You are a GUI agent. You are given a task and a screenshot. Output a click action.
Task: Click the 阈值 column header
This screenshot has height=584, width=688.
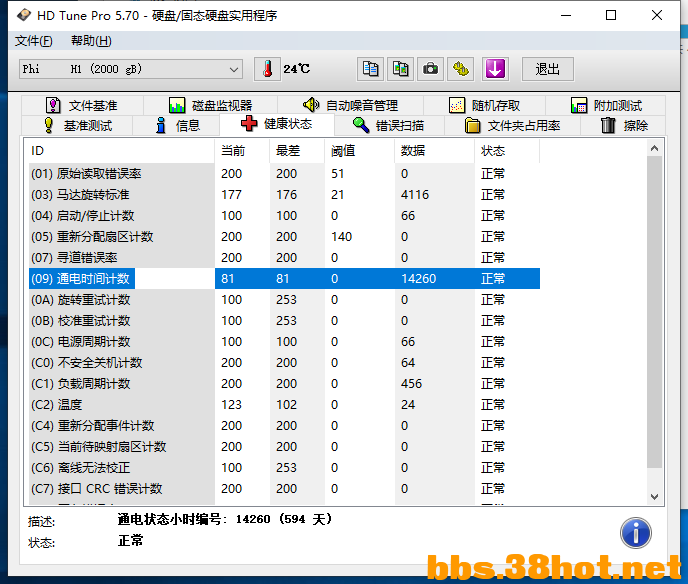pyautogui.click(x=359, y=151)
